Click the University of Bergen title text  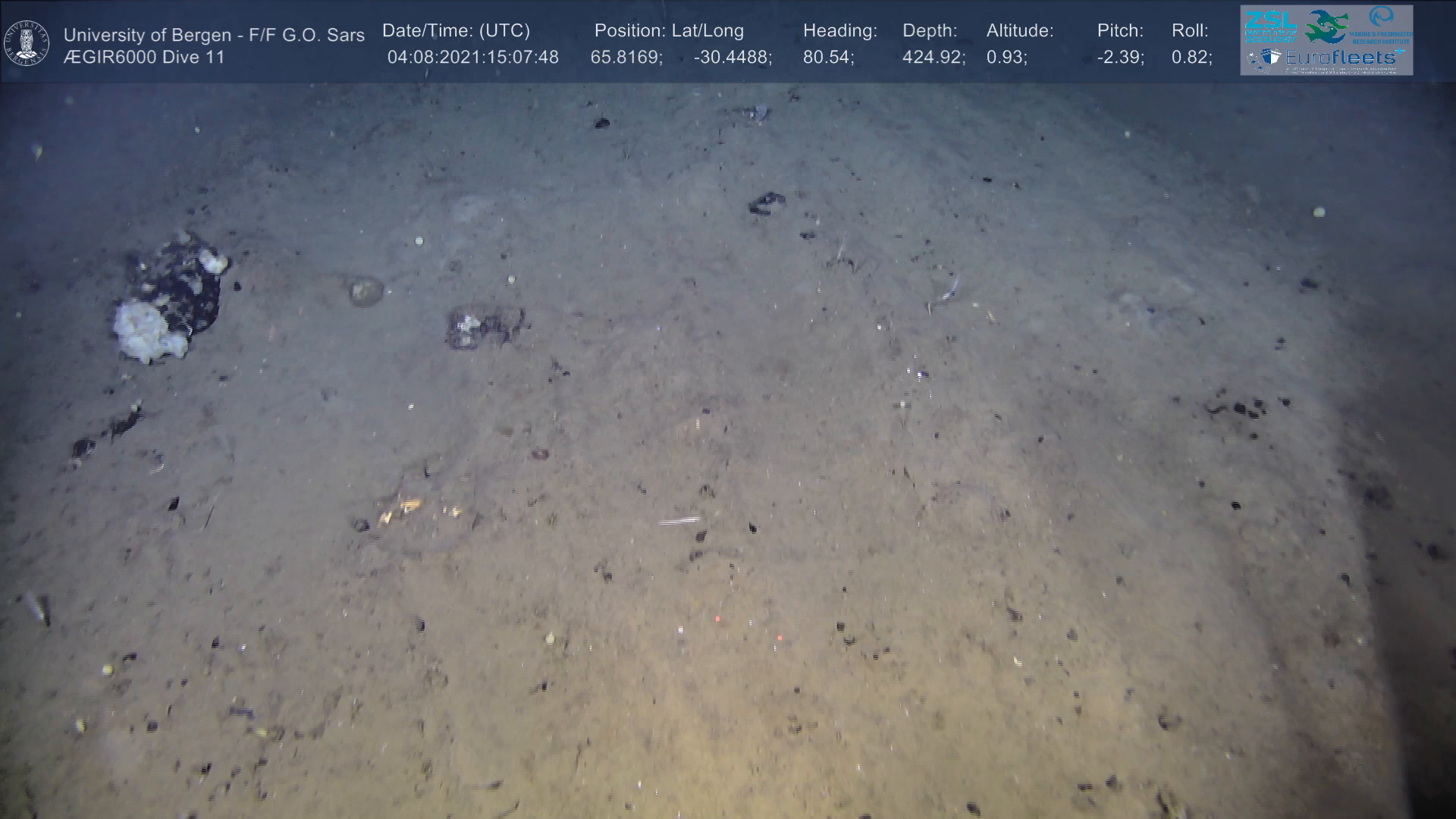pos(214,35)
